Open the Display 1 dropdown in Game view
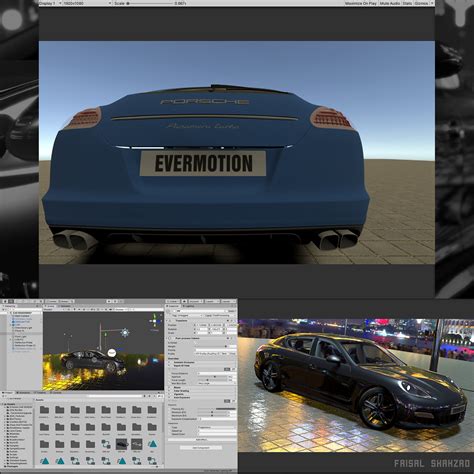 click(x=50, y=3)
